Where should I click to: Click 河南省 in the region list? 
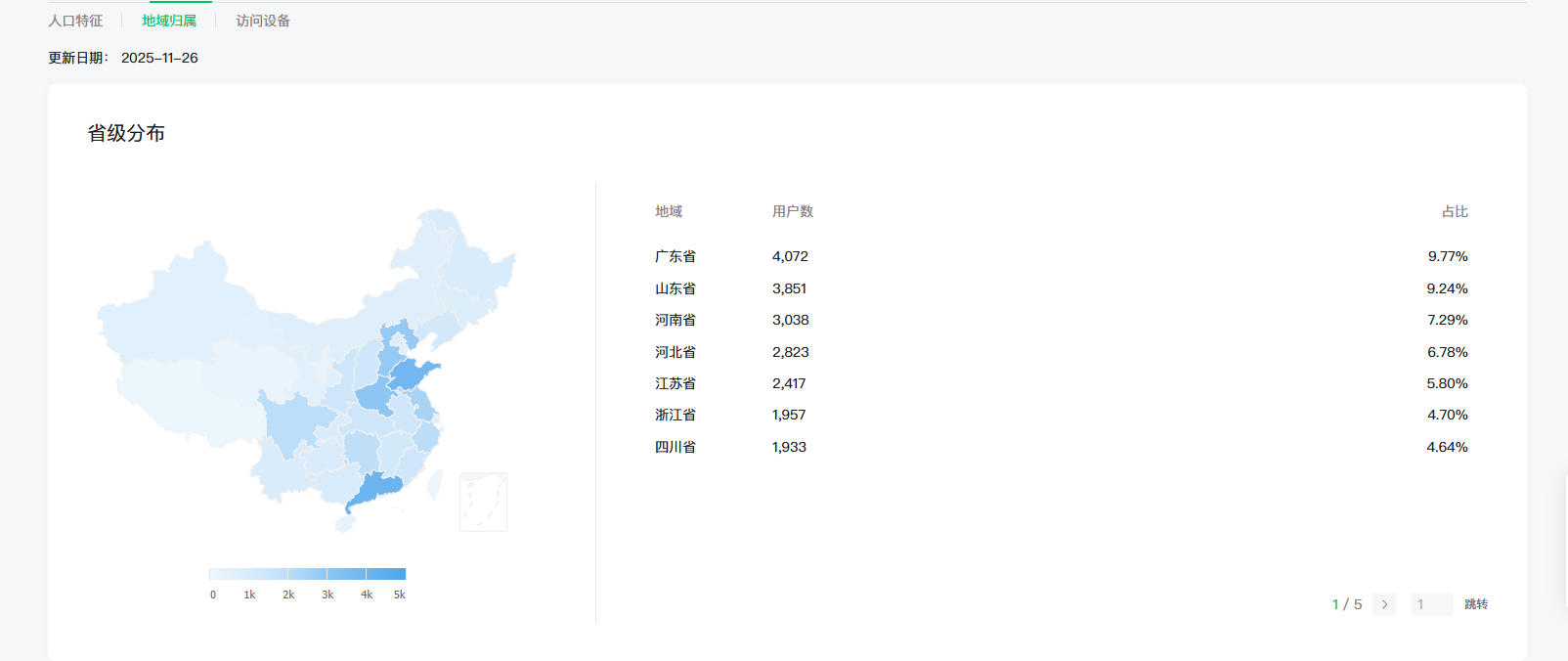pos(675,320)
